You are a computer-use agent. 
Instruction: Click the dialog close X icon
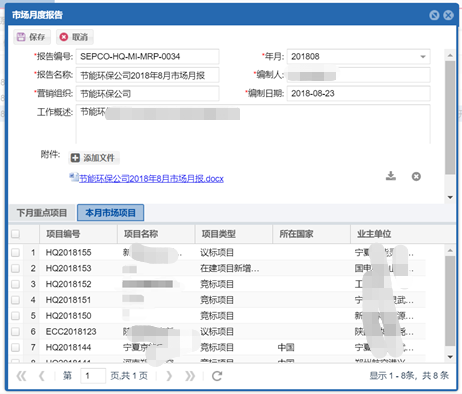click(x=448, y=15)
